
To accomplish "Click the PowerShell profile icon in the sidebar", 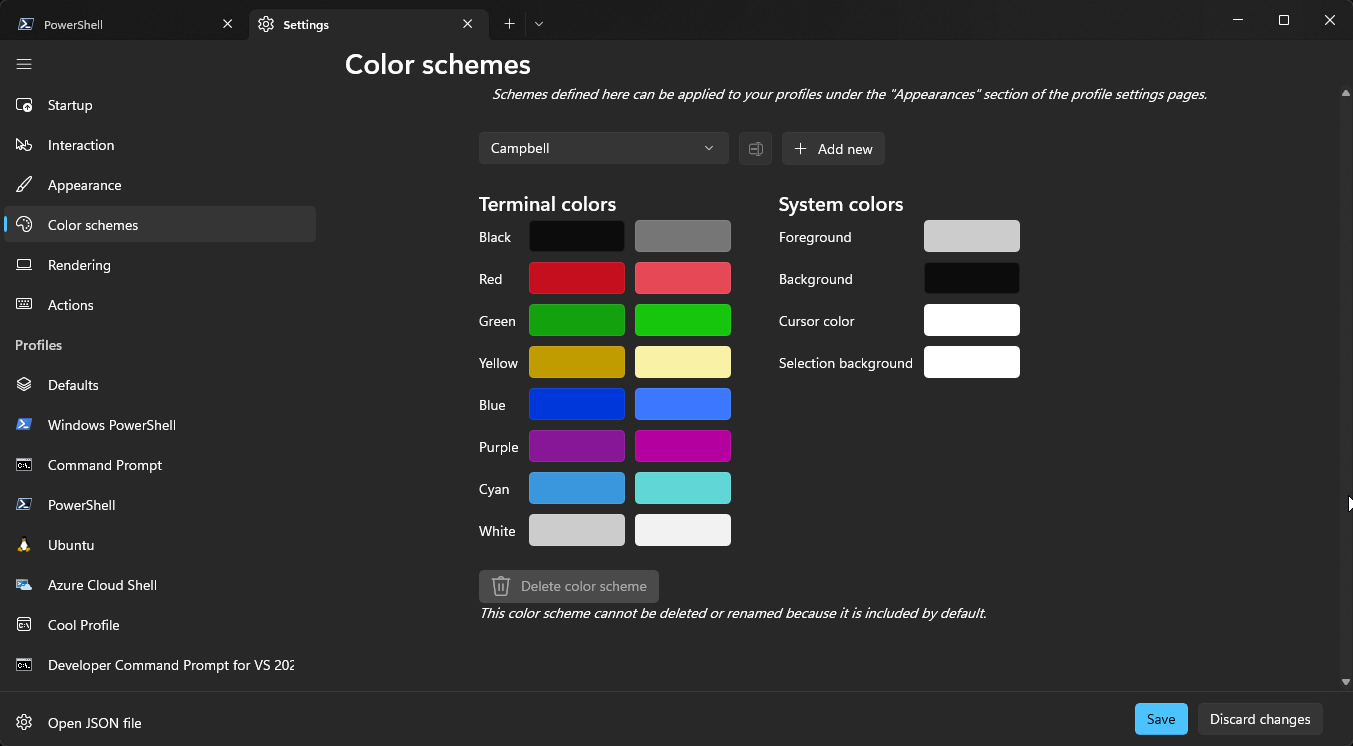I will (x=25, y=505).
